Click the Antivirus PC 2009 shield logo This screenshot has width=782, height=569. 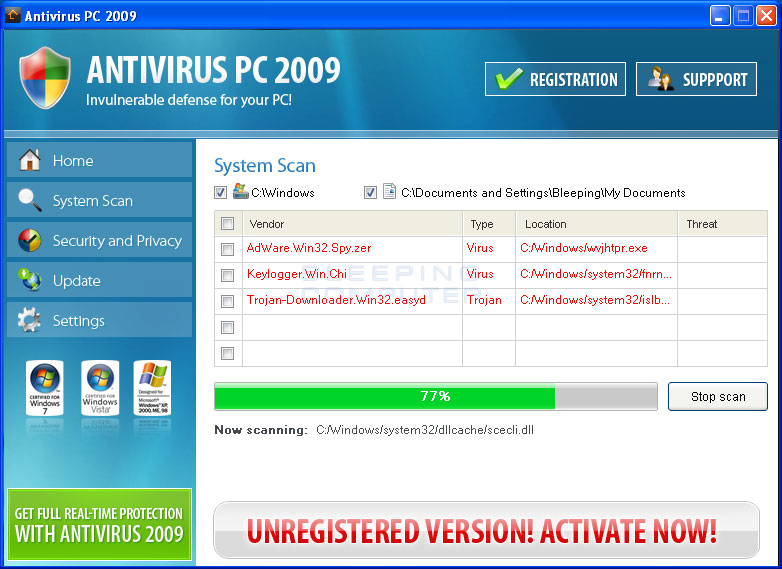pyautogui.click(x=45, y=78)
